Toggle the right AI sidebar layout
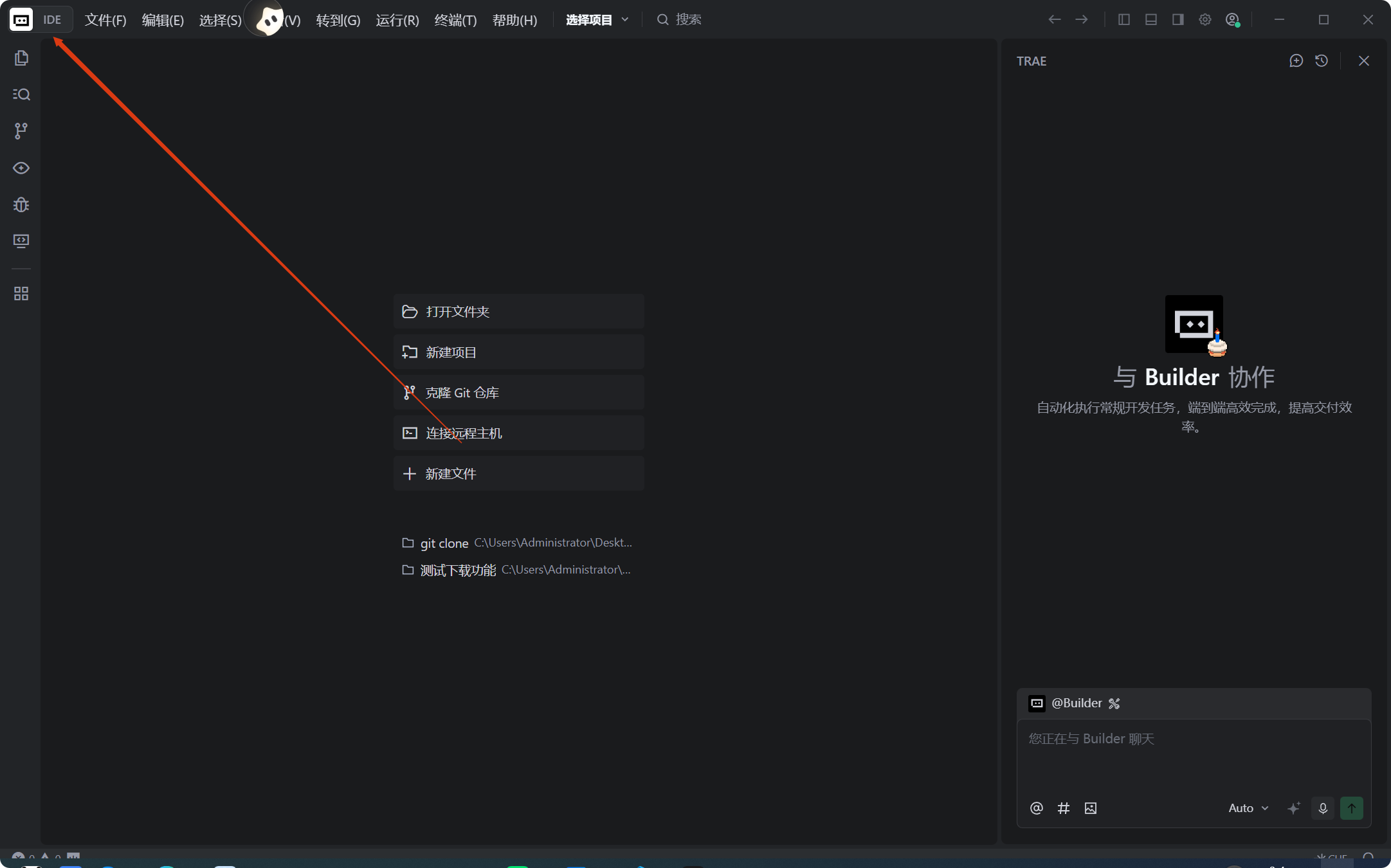This screenshot has height=868, width=1391. pos(1178,19)
